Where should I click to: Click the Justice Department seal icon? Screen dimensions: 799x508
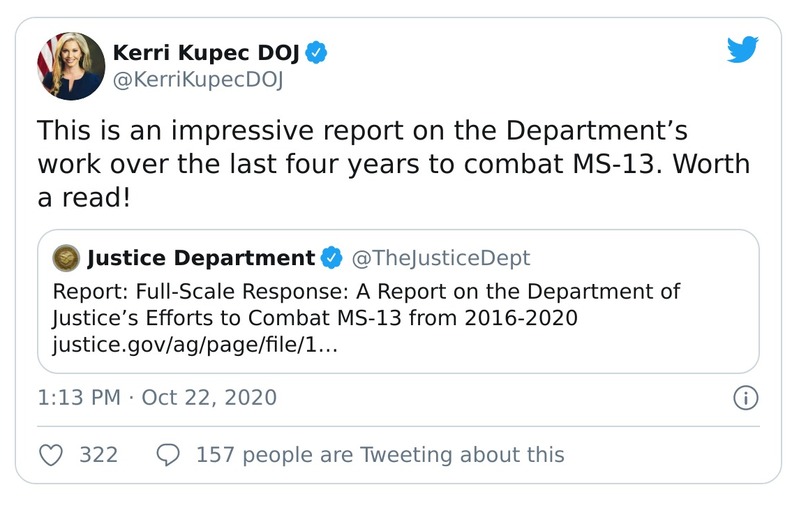[x=66, y=258]
